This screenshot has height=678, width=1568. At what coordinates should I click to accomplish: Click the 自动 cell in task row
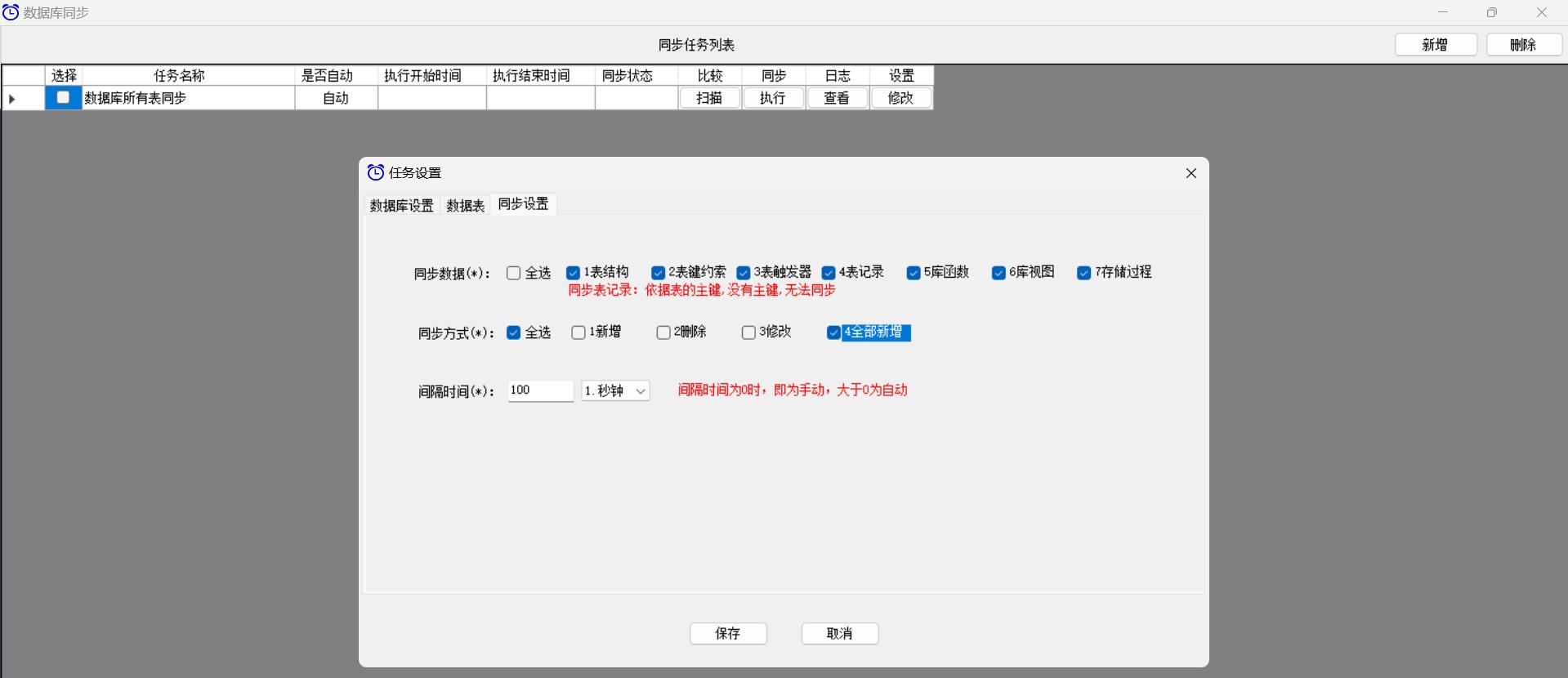pos(336,98)
